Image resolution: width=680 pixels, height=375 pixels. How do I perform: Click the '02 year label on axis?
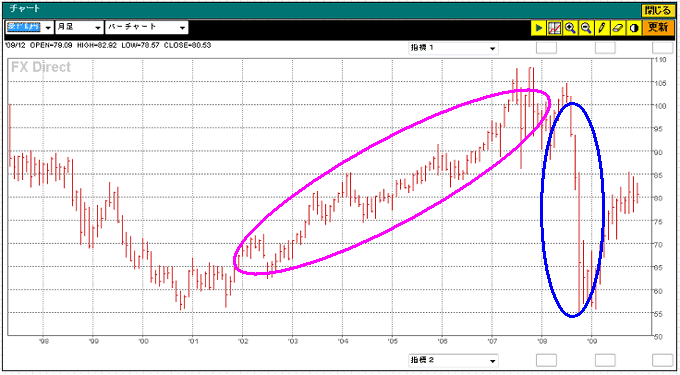[242, 341]
